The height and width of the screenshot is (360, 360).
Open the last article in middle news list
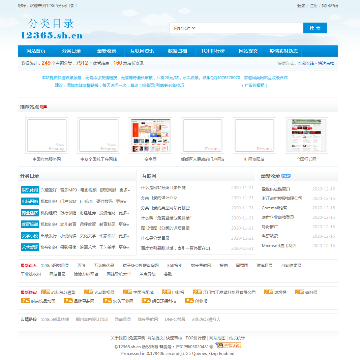tap(176, 248)
